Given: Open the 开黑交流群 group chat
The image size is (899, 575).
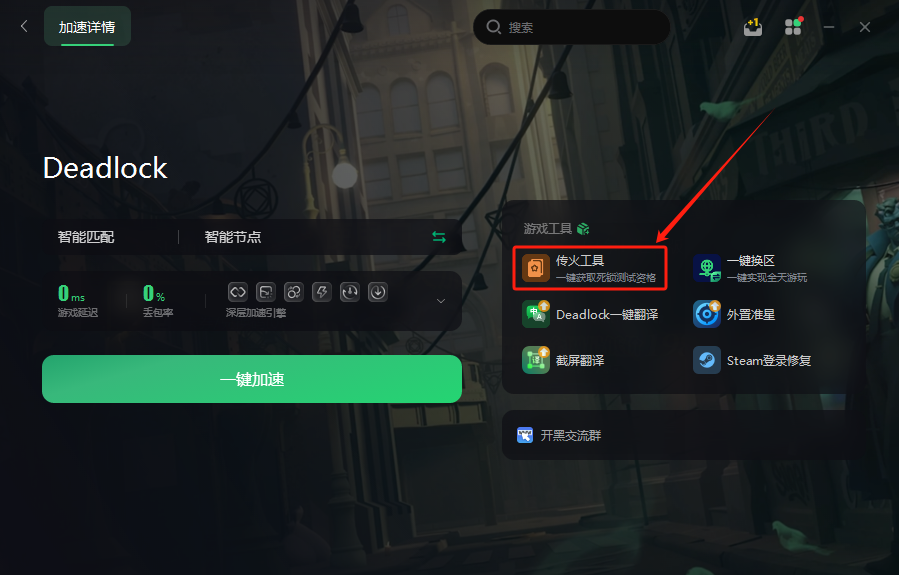Looking at the screenshot, I should coord(559,435).
